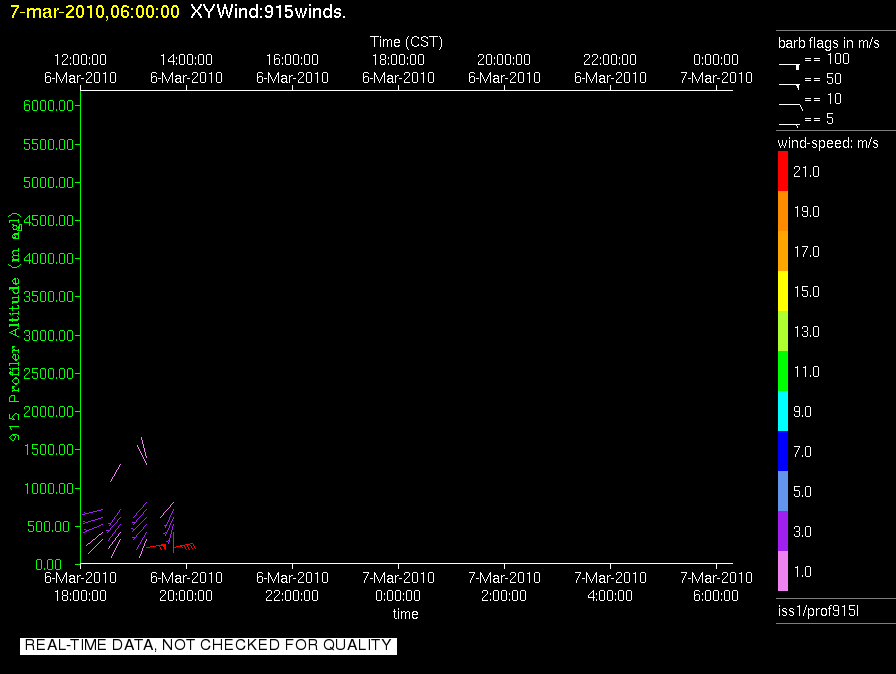
Task: Click the '14:00:00 6-Mar-2010' top axis tick
Action: (186, 69)
